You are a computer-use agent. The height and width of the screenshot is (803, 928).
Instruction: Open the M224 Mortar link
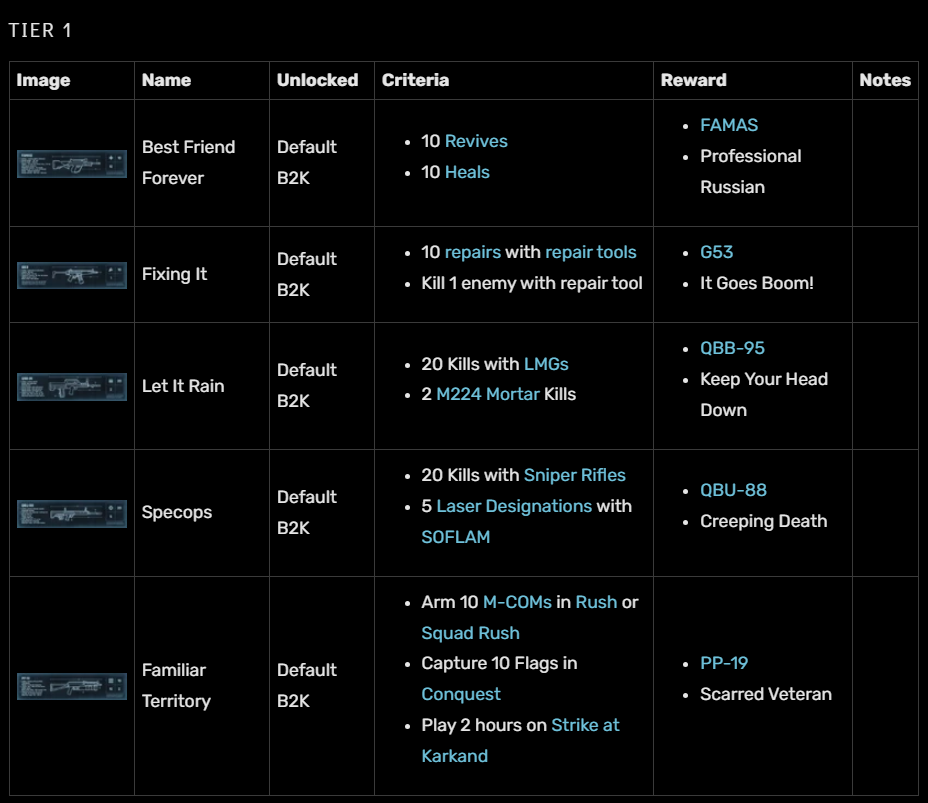coord(488,394)
